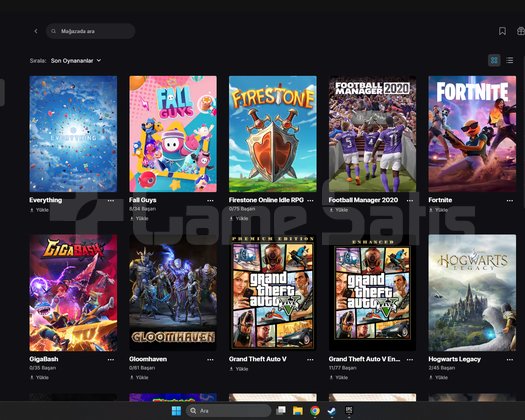This screenshot has width=525, height=420.
Task: Click Firestone Online Idle RPG title
Action: (x=266, y=200)
